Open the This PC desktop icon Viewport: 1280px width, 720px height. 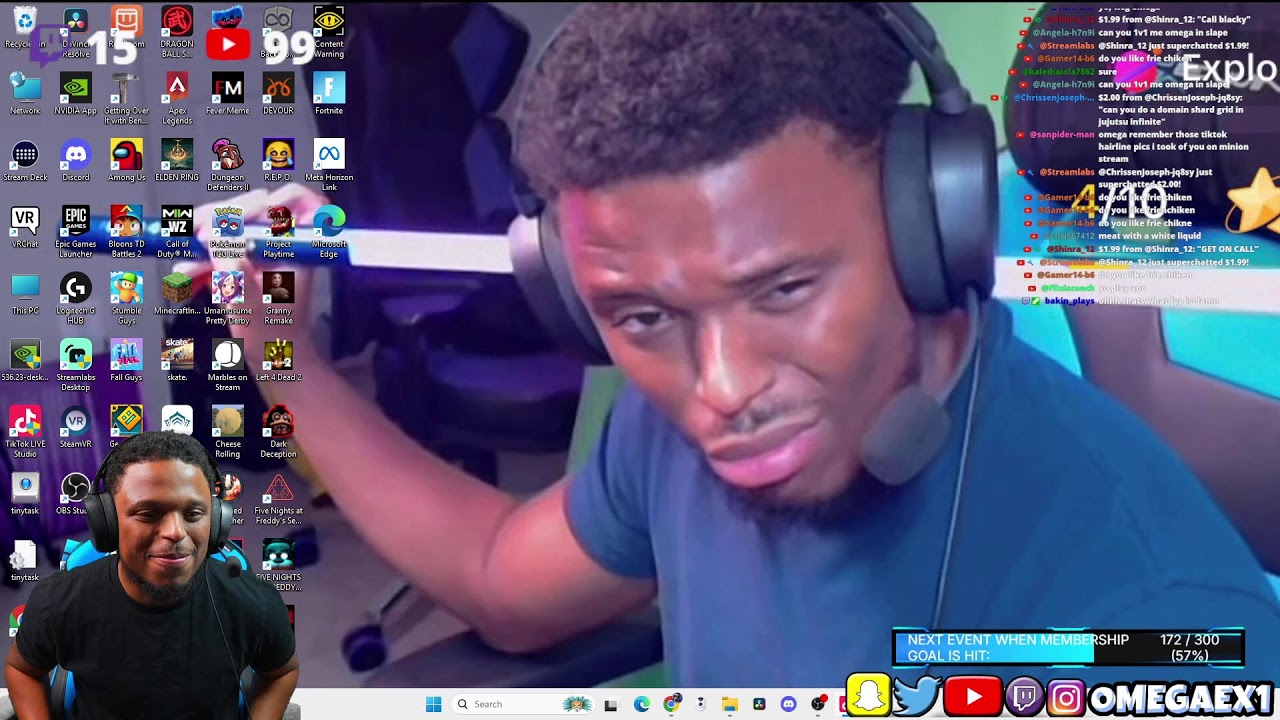25,294
